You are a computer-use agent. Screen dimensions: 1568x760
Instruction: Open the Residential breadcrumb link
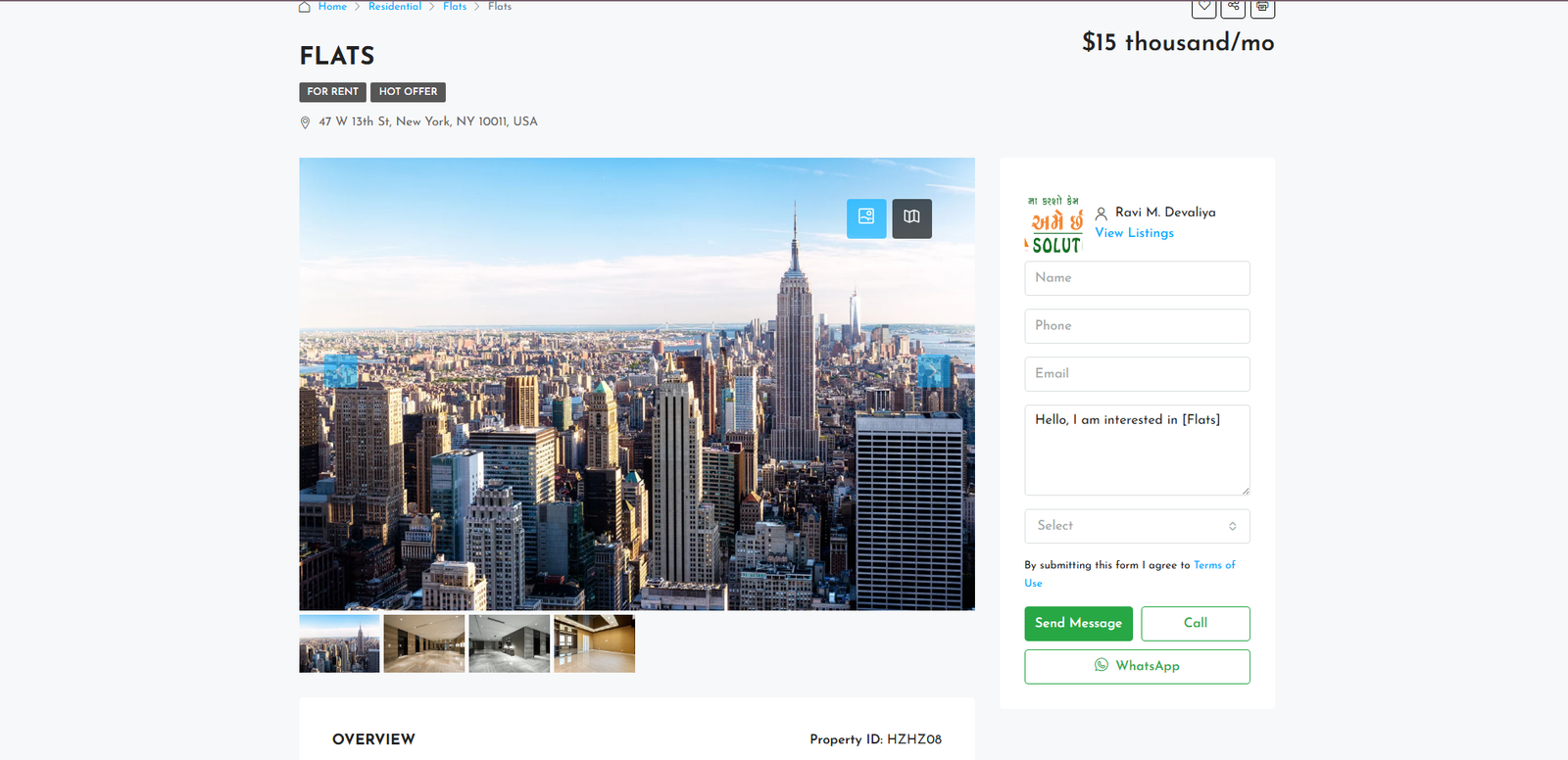(395, 7)
